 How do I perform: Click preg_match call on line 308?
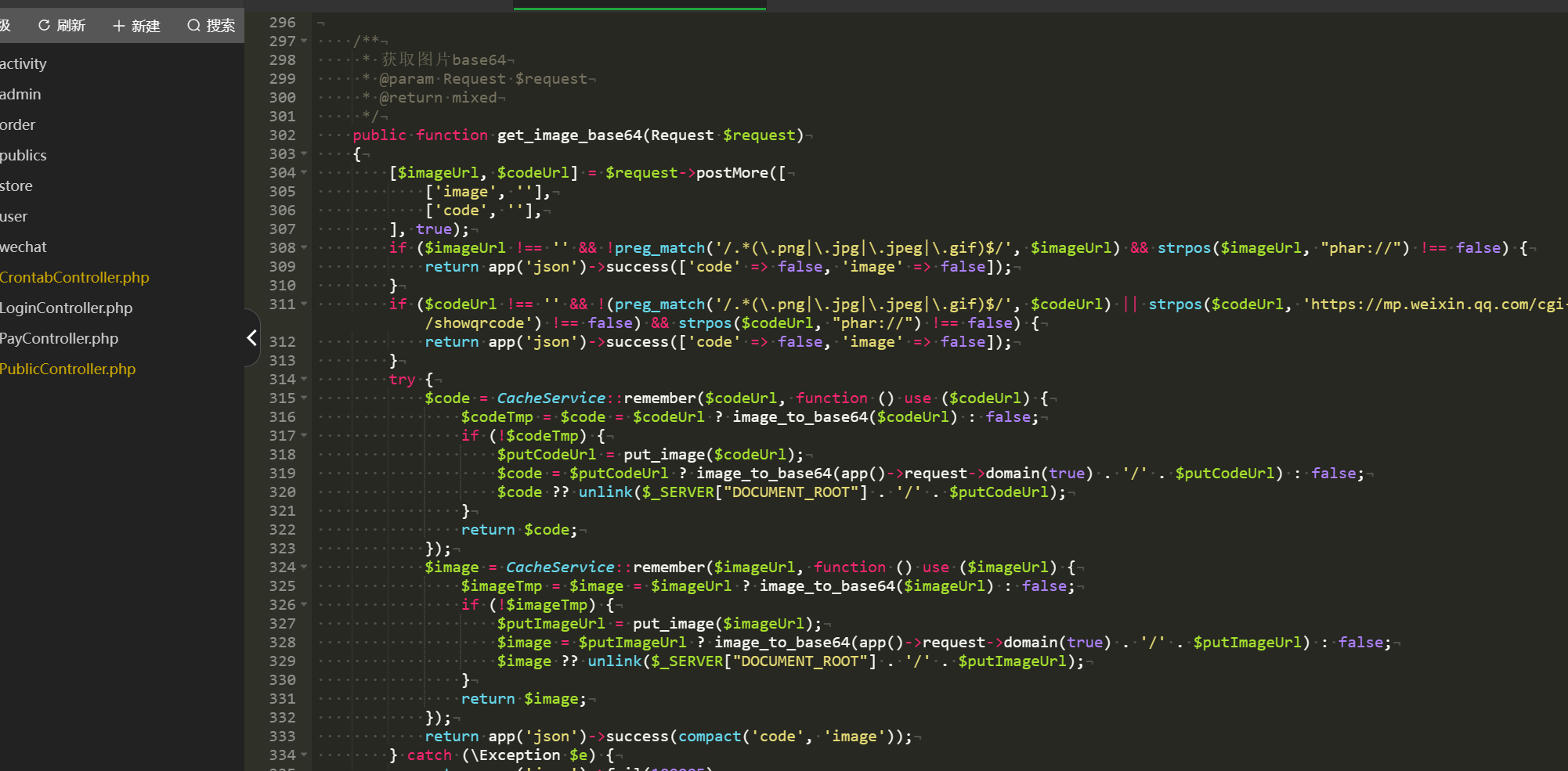click(x=660, y=247)
